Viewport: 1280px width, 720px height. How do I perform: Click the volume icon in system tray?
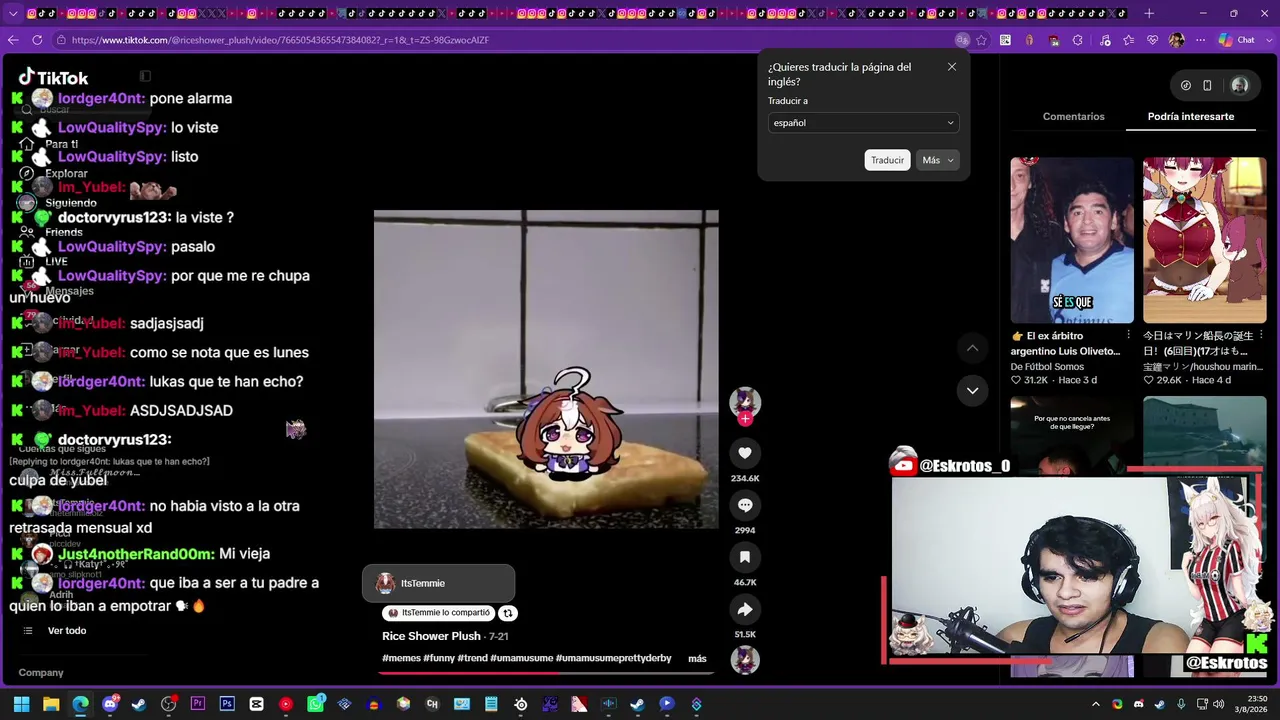(x=1218, y=704)
